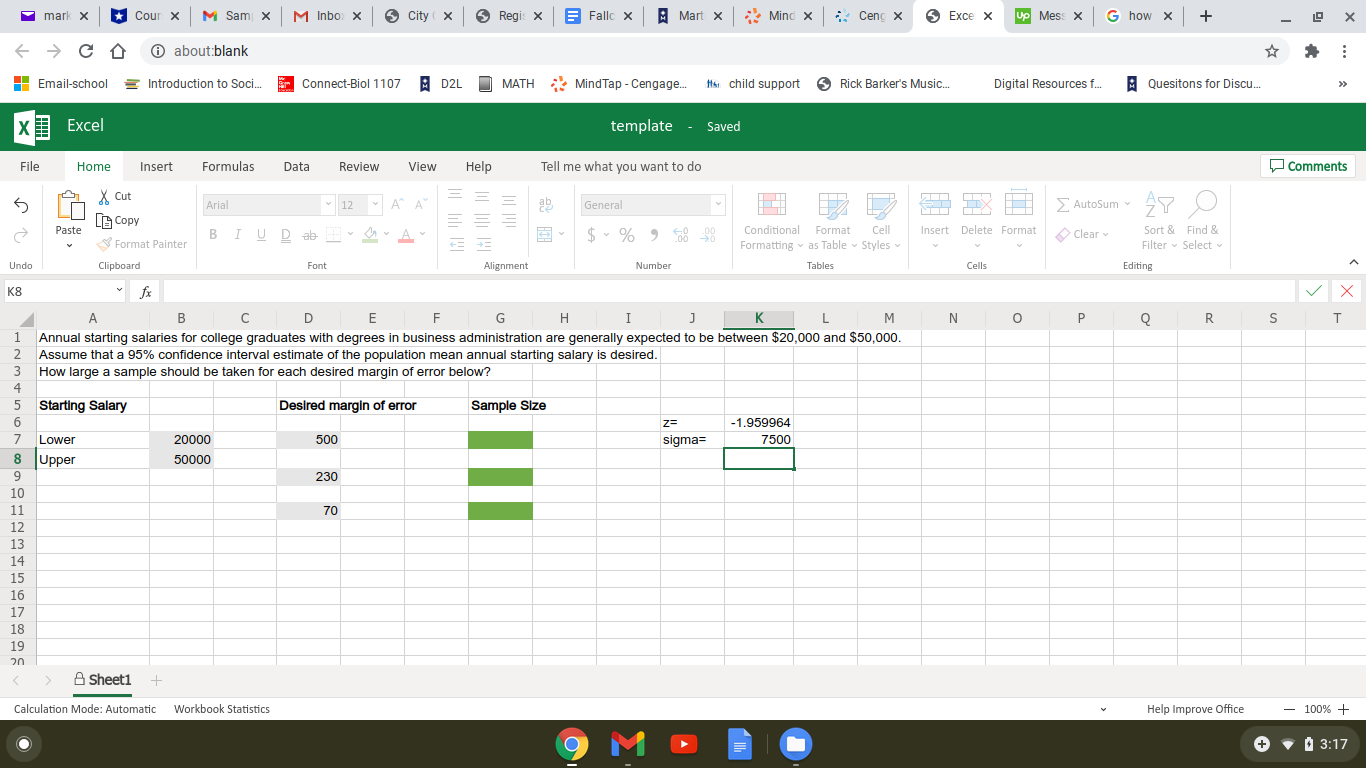Click the Copy icon in Clipboard group

click(x=105, y=220)
